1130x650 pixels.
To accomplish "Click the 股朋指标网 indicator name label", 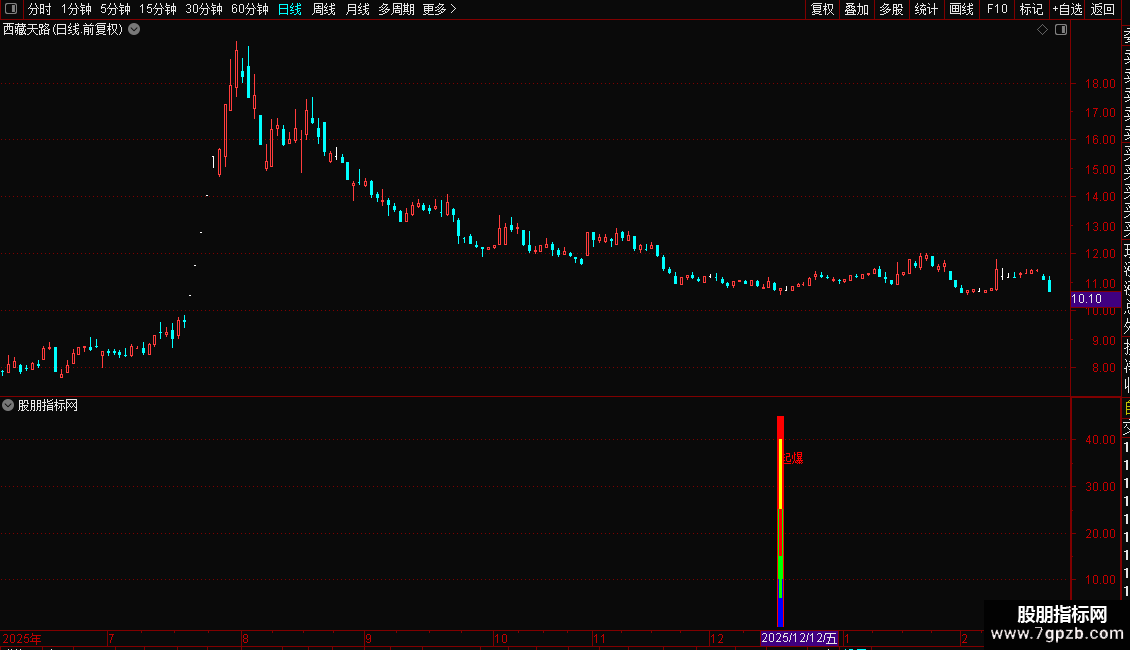I will coord(48,406).
